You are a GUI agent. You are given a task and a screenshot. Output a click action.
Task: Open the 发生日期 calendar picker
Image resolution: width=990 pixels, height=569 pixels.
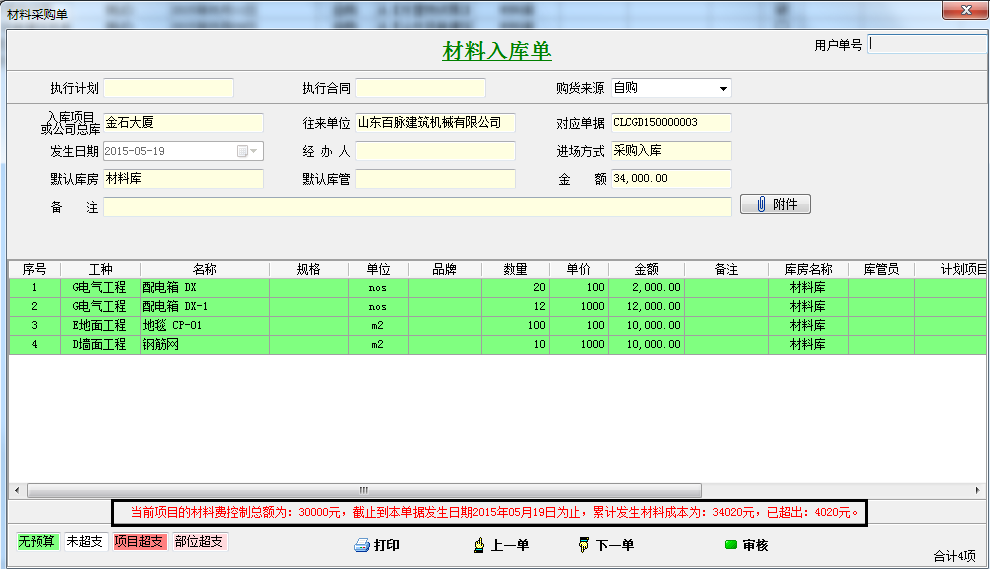(246, 151)
